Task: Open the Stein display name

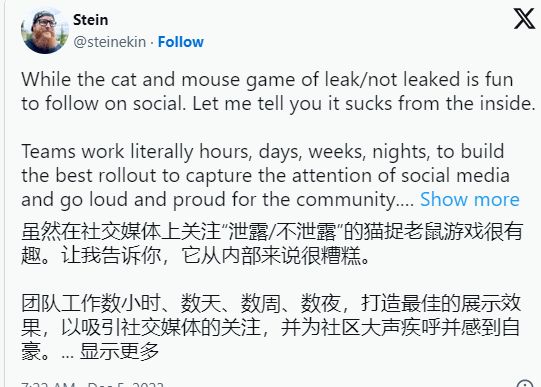Action: pos(90,20)
